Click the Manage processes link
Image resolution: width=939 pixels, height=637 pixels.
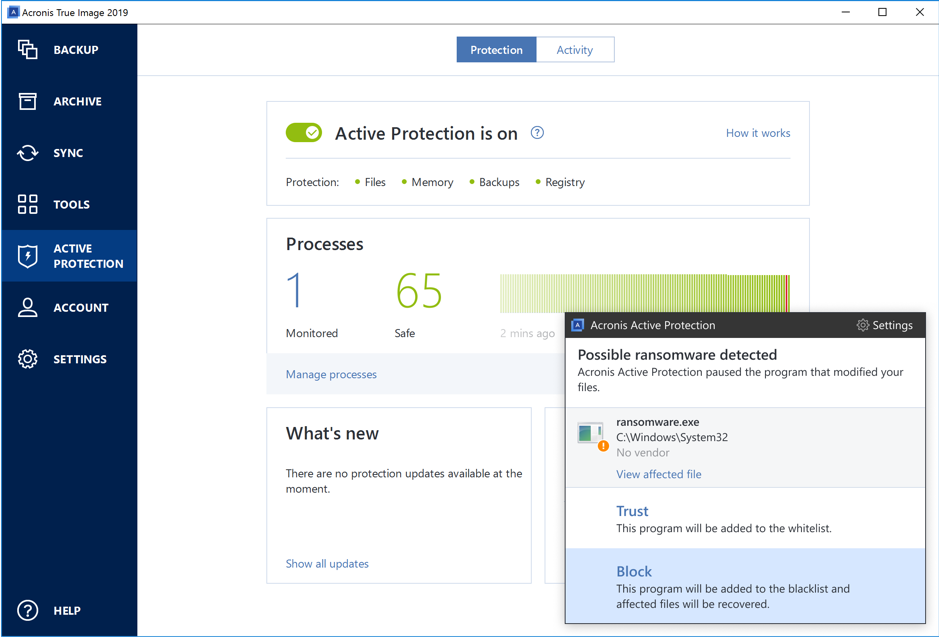click(331, 374)
